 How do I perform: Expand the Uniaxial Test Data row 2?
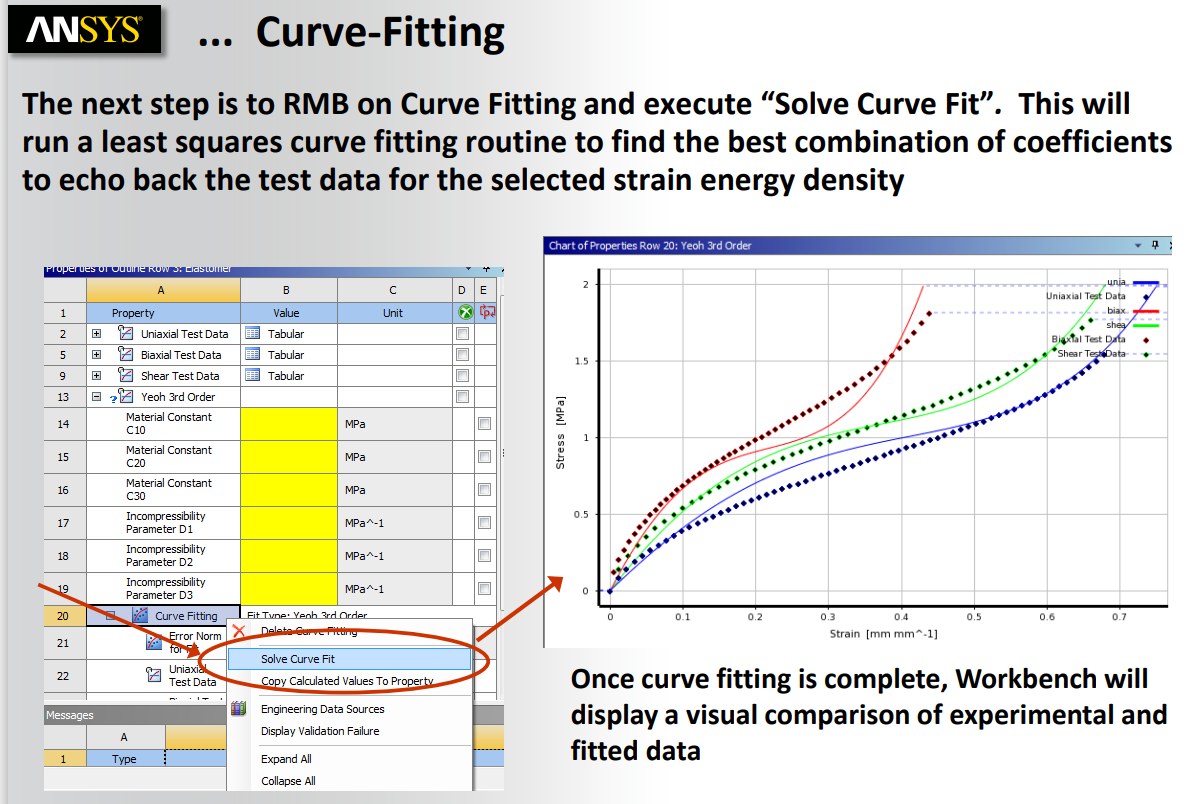97,334
